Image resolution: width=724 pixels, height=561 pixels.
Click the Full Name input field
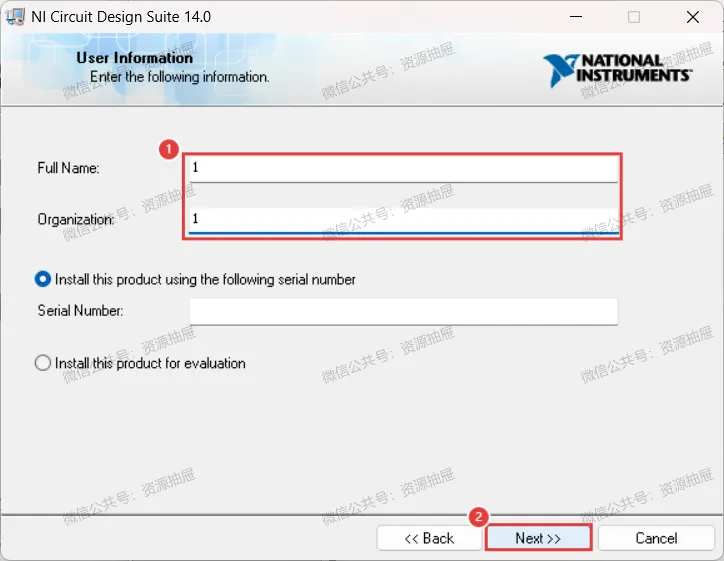404,169
